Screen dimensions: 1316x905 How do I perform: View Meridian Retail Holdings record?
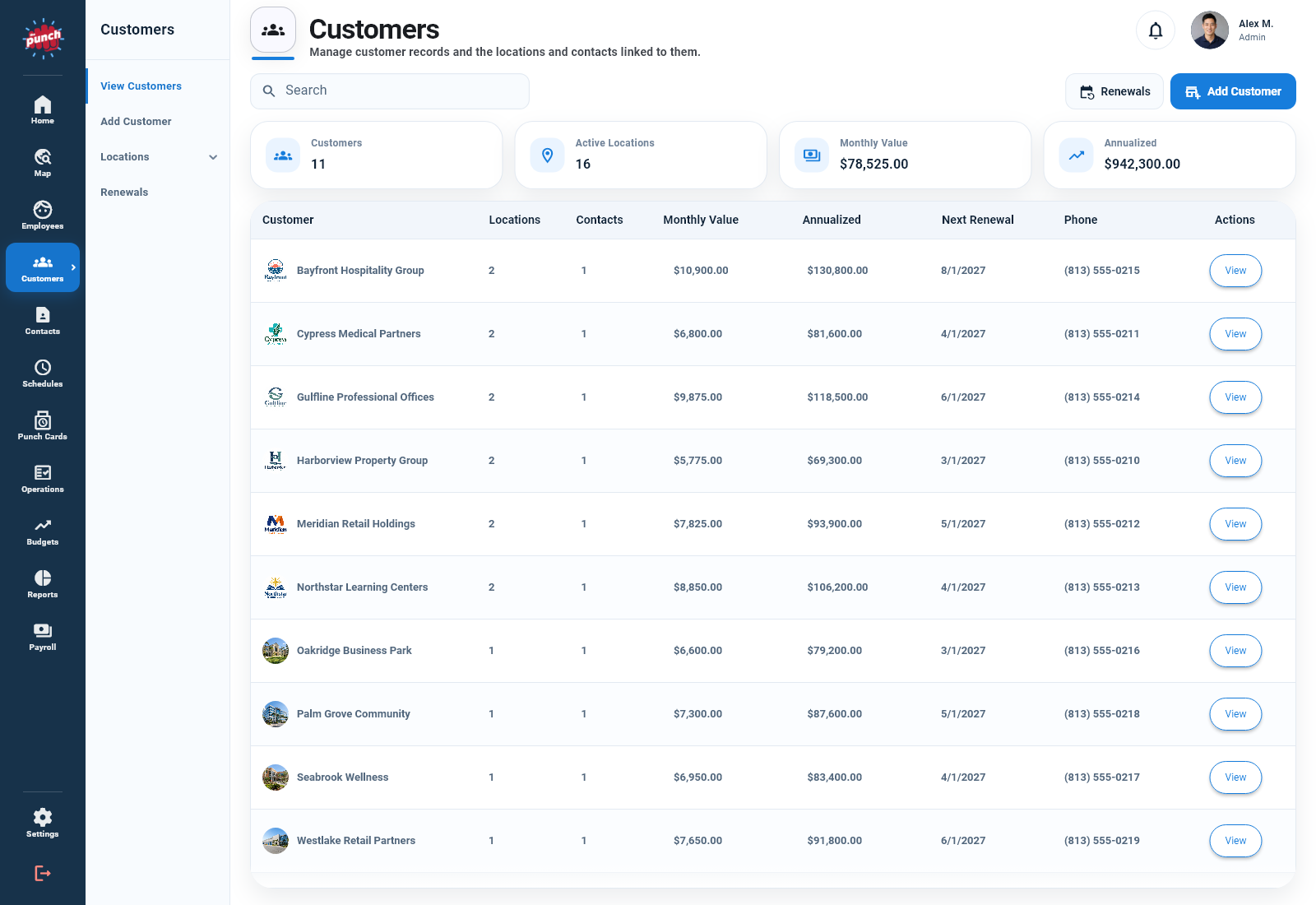pyautogui.click(x=1235, y=524)
